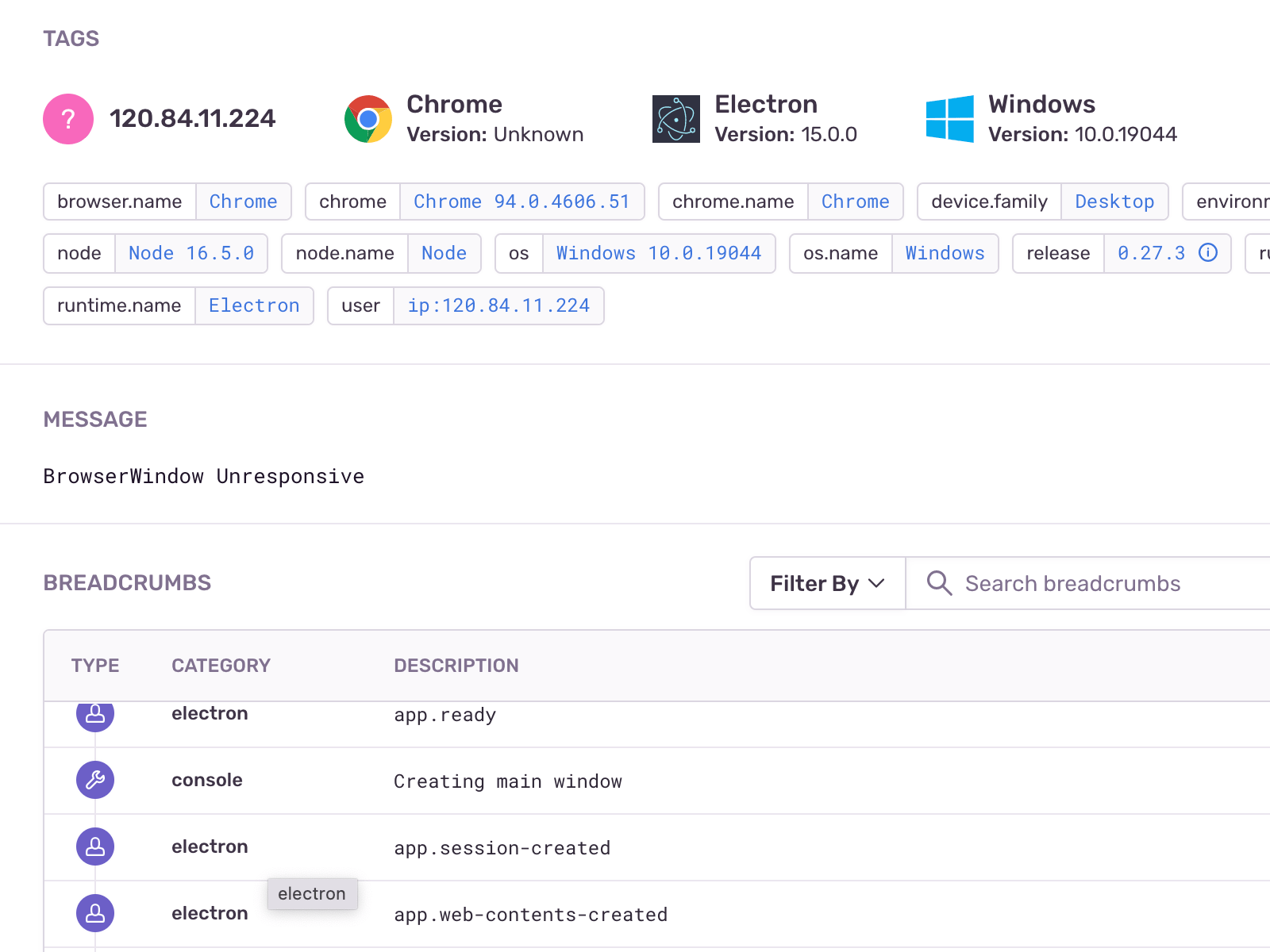Follow the Node 16.5.0 tag link
Image resolution: width=1270 pixels, height=952 pixels.
191,253
